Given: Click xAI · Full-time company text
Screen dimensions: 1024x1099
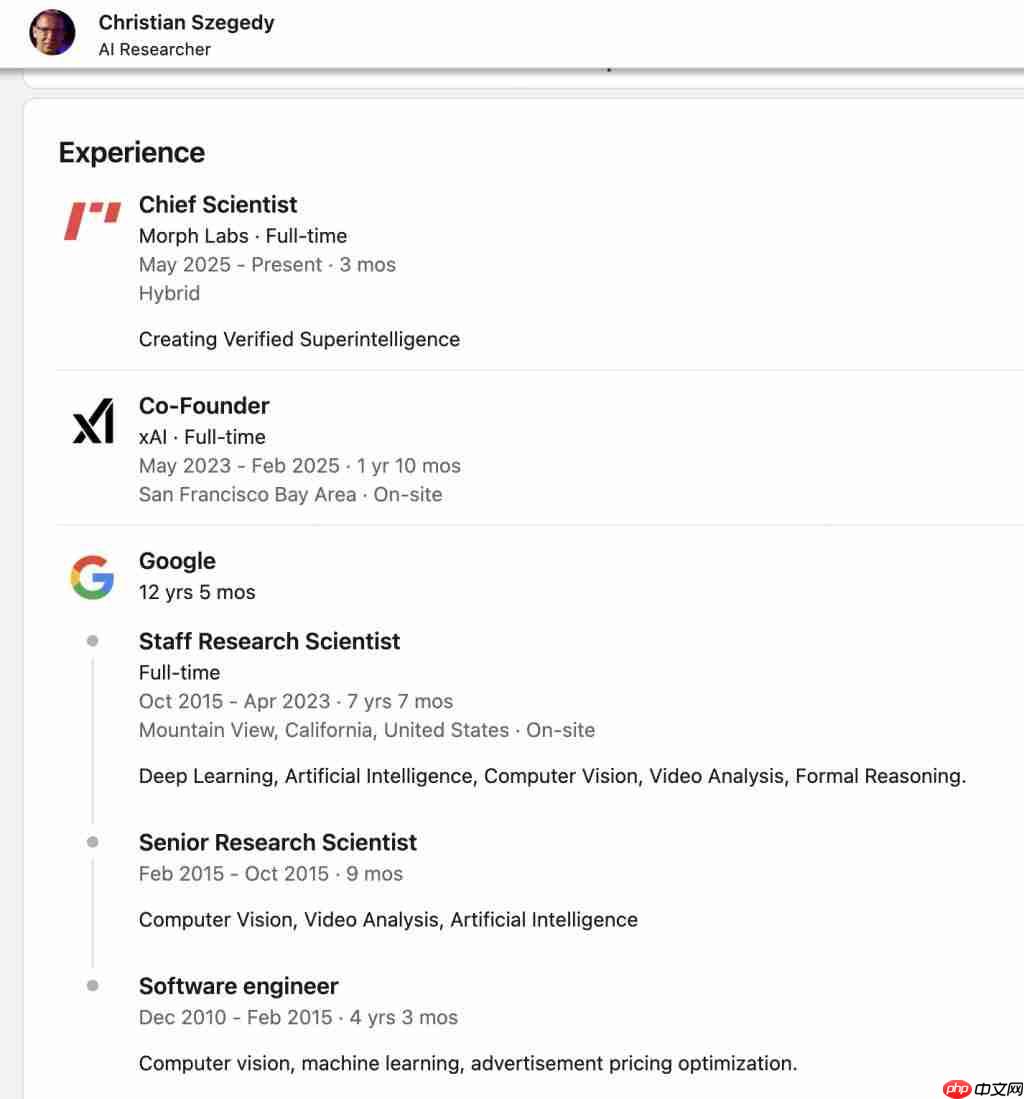Looking at the screenshot, I should [x=202, y=437].
